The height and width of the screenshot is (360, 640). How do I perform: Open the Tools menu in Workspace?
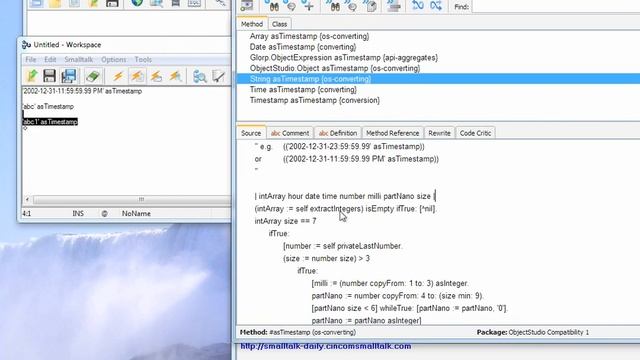tap(143, 60)
